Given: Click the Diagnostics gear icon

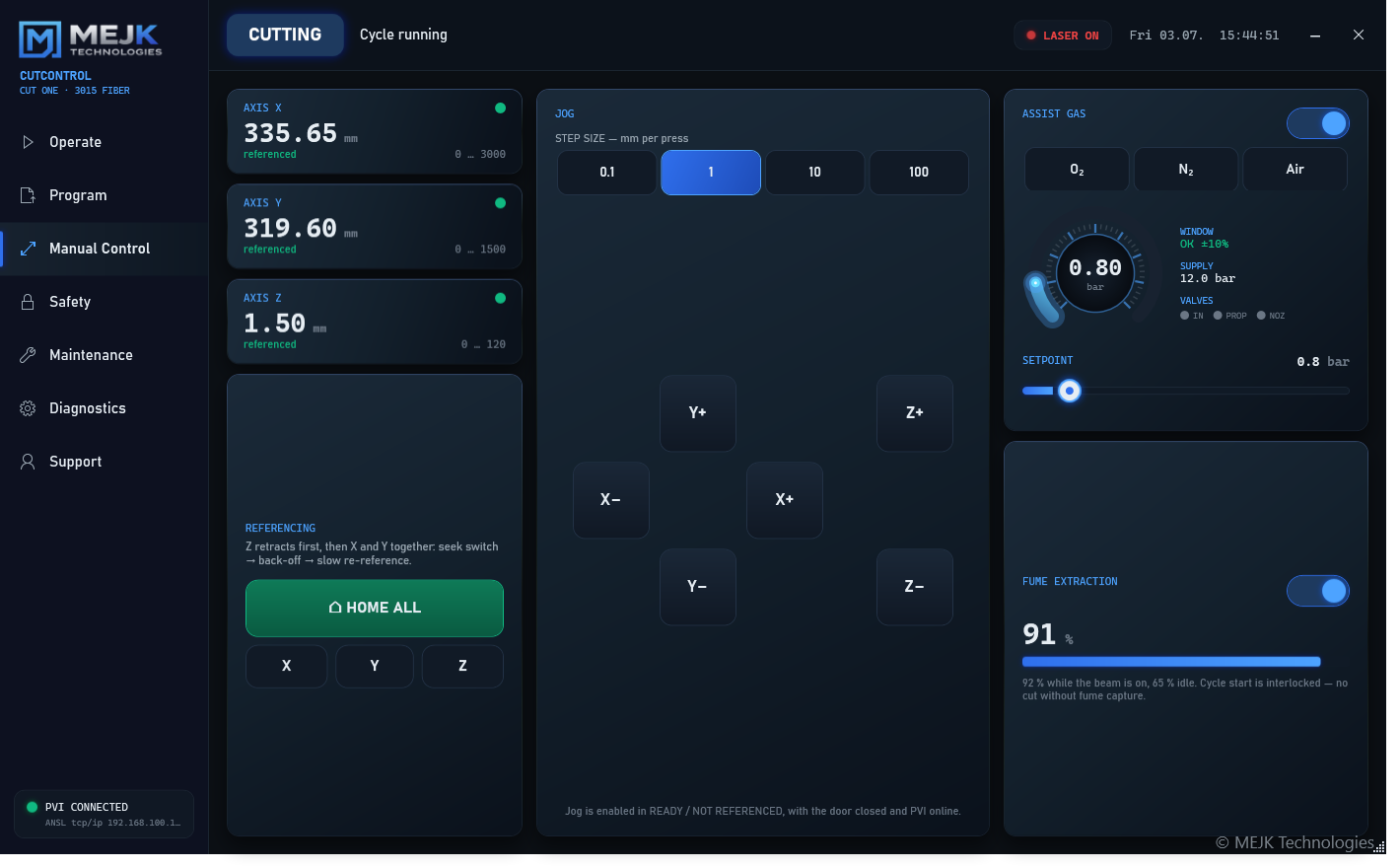Looking at the screenshot, I should point(28,408).
